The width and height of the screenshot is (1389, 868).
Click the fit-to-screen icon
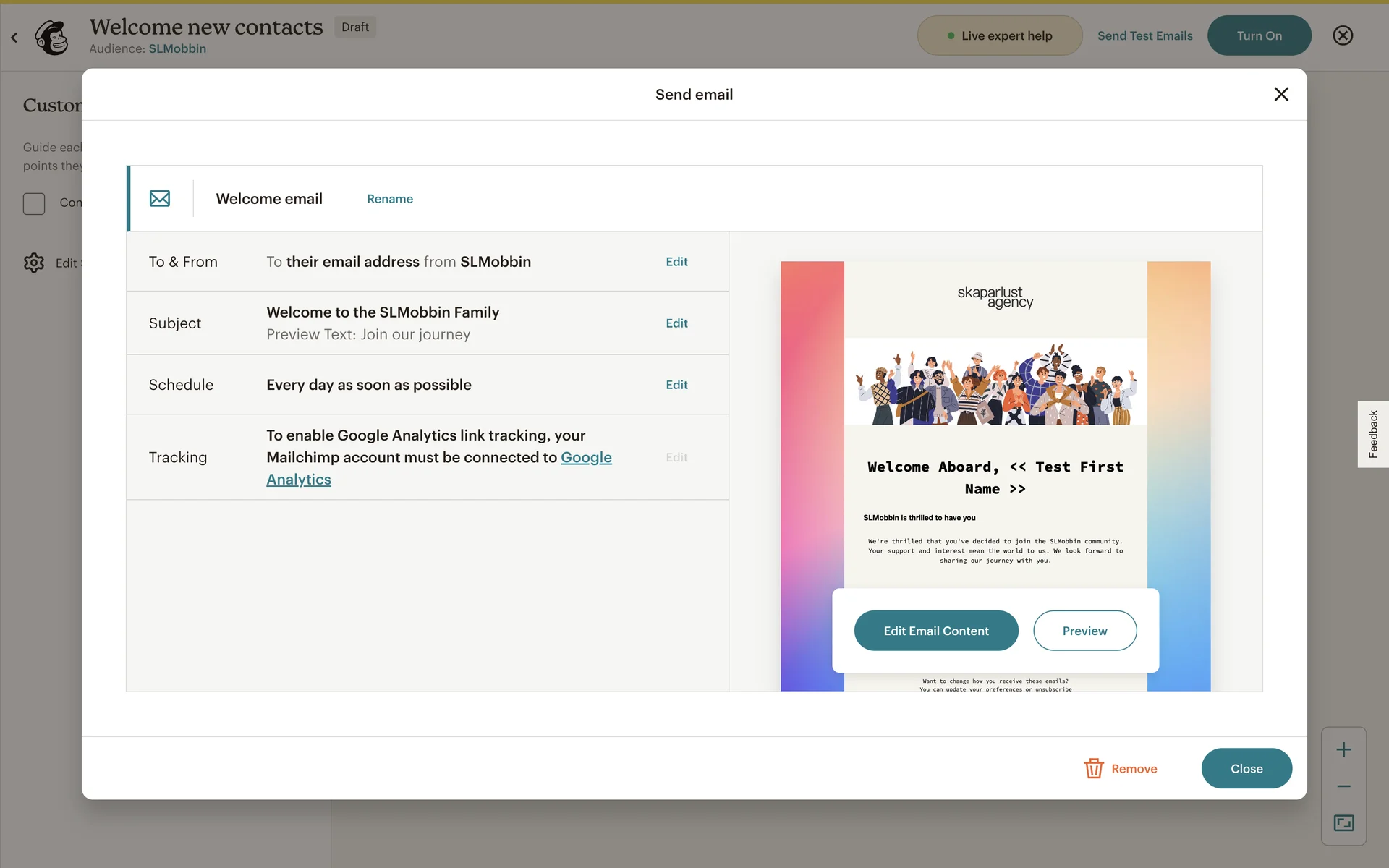pyautogui.click(x=1343, y=822)
